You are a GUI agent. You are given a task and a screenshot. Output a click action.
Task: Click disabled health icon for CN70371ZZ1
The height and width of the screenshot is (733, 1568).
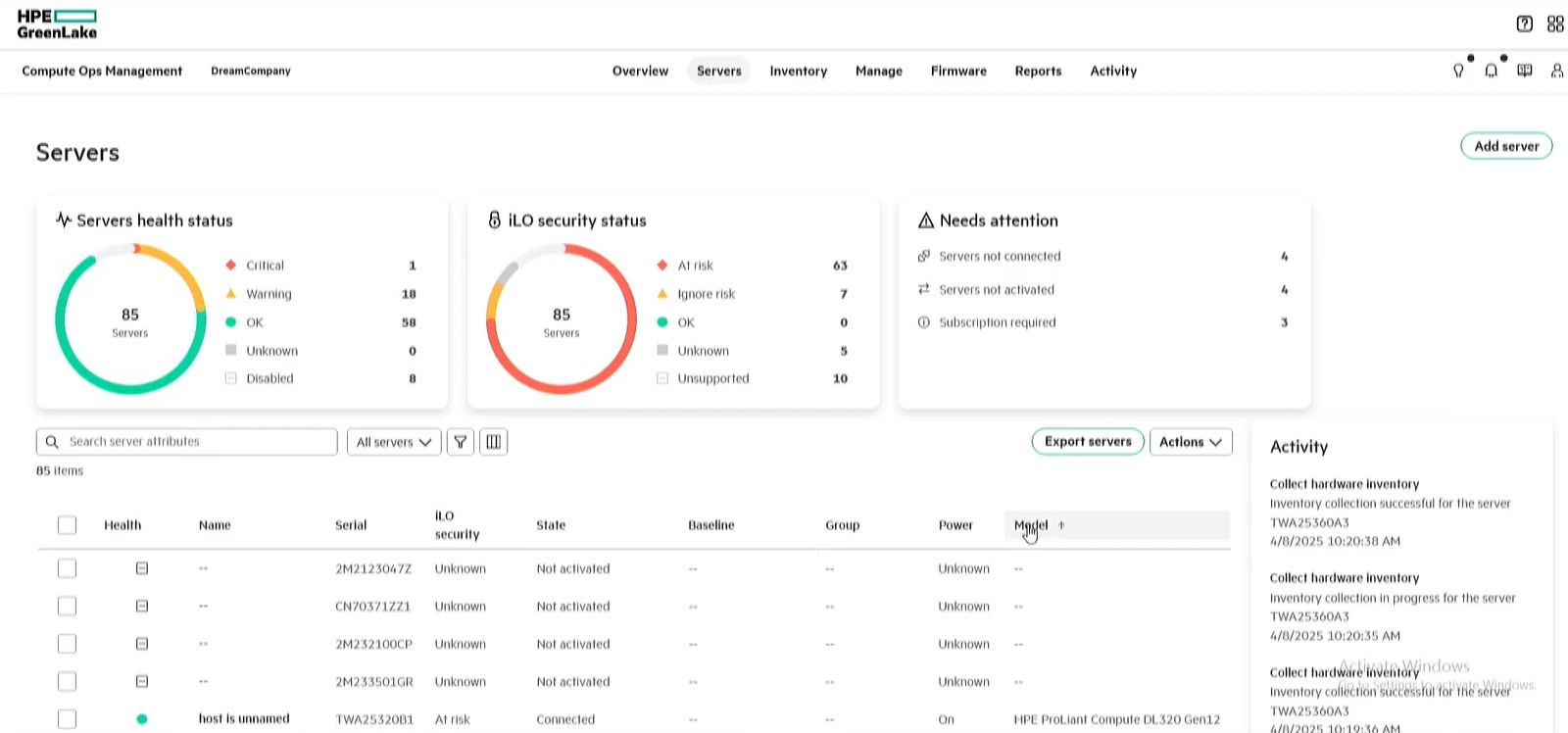pos(141,607)
